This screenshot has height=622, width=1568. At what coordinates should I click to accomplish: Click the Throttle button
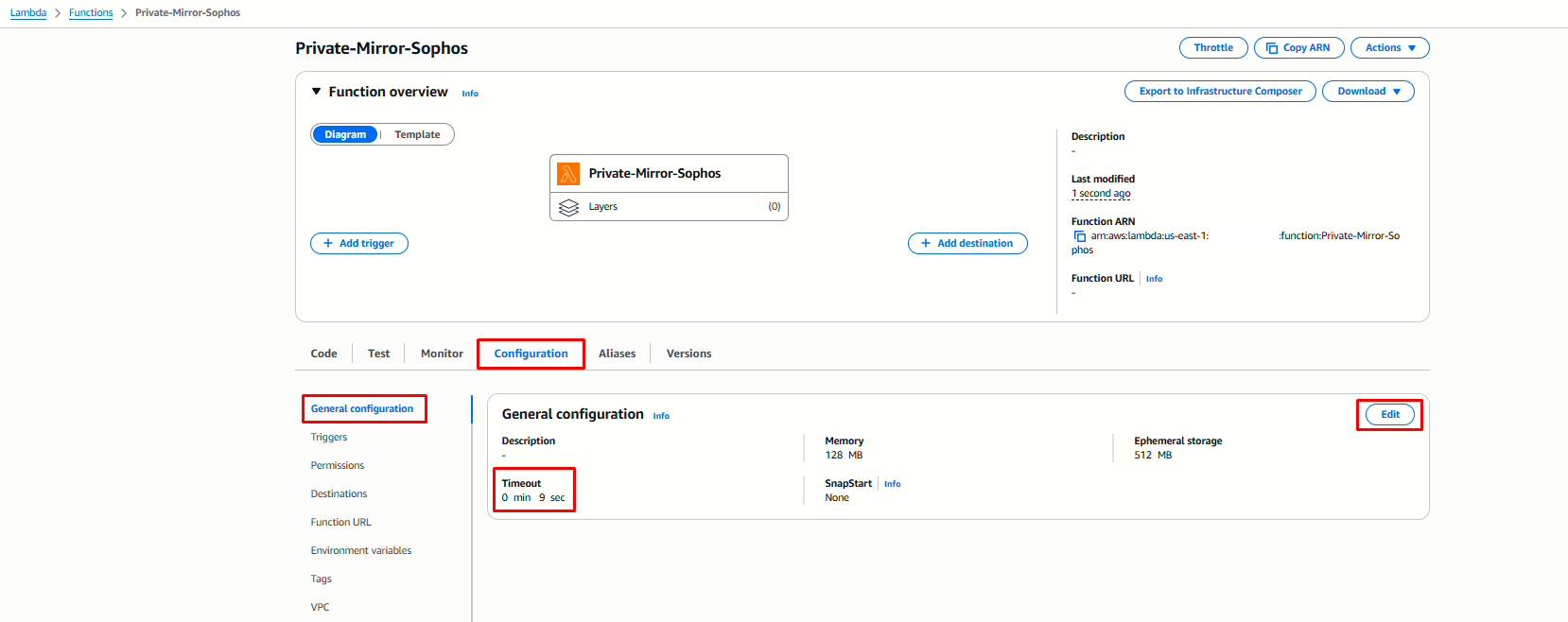[1213, 48]
